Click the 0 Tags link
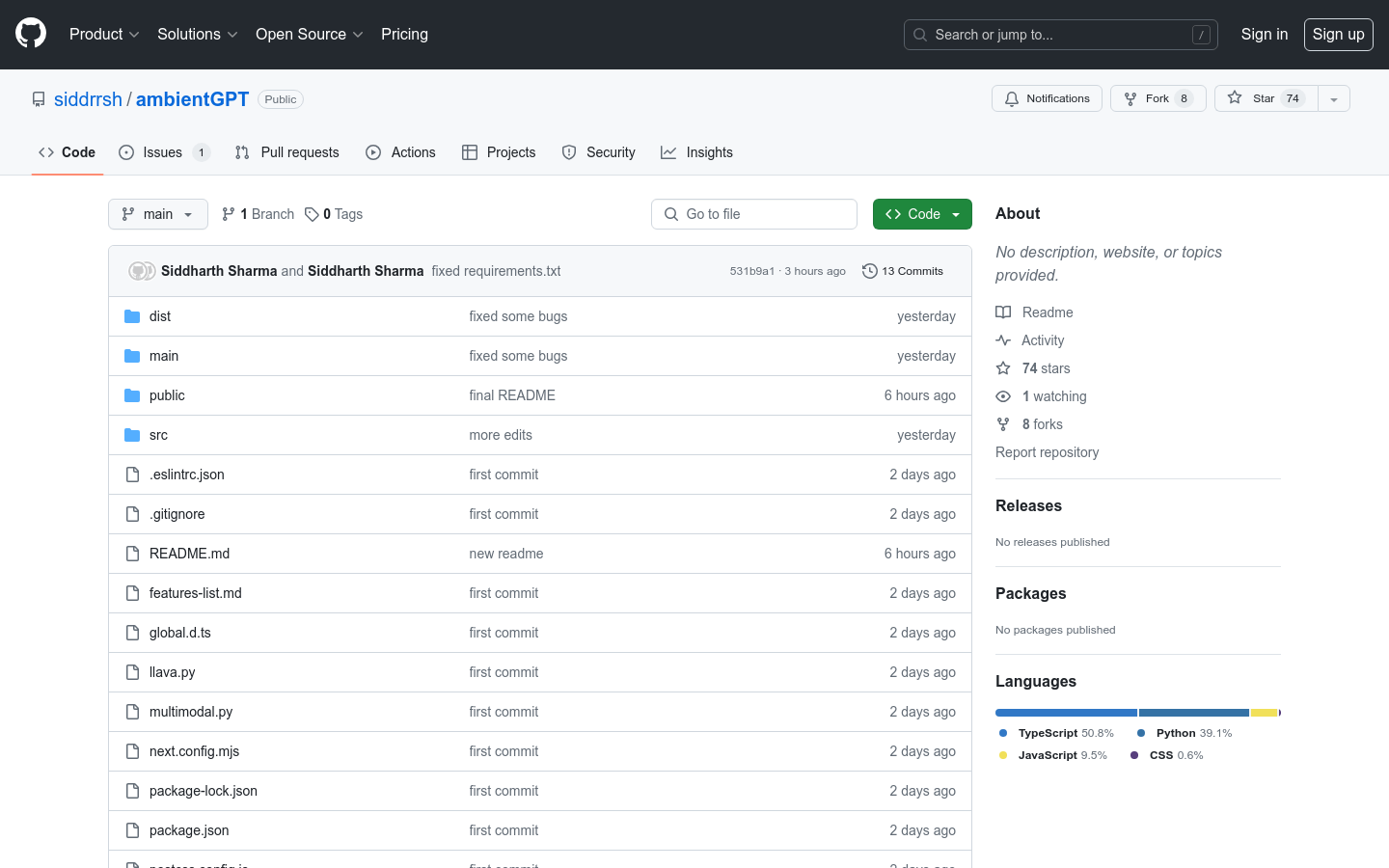 point(334,214)
